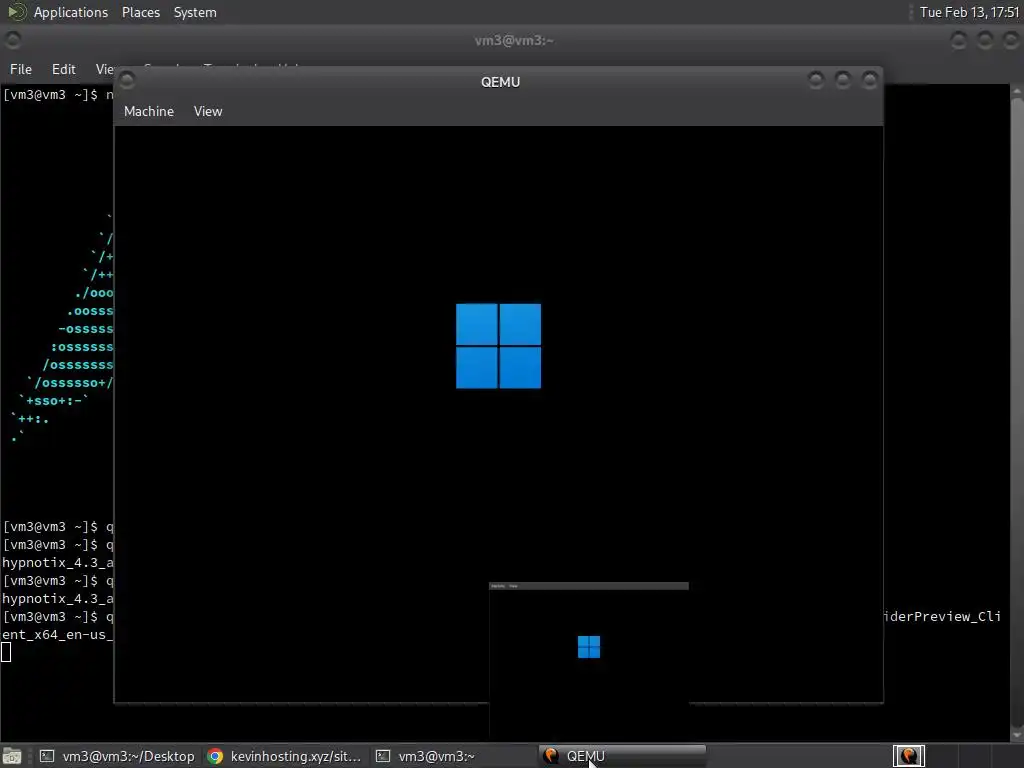This screenshot has width=1024, height=768.
Task: Click the terminal's vertical scrollbar
Action: (x=1017, y=411)
